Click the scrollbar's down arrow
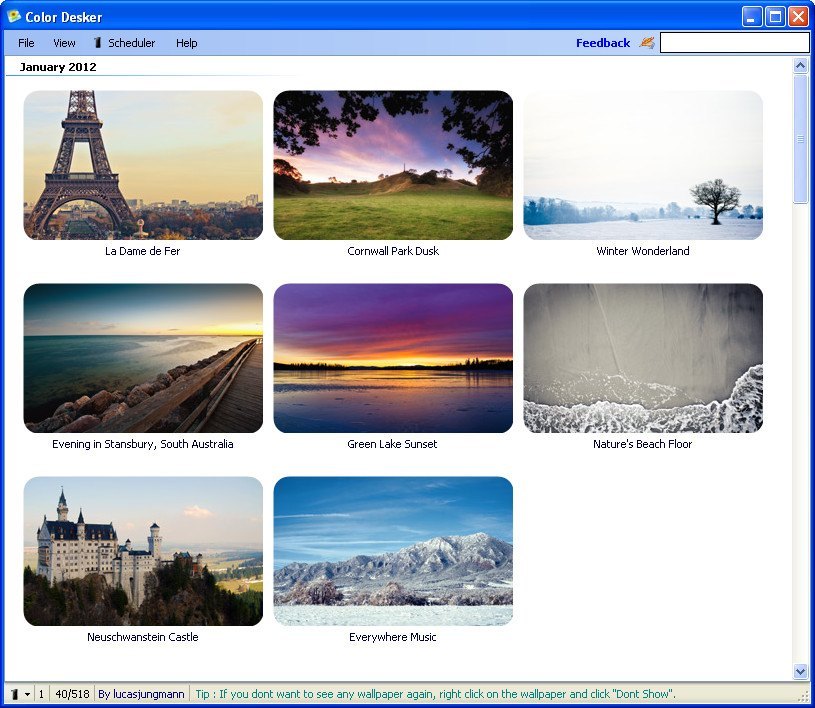The width and height of the screenshot is (815, 708). click(800, 670)
